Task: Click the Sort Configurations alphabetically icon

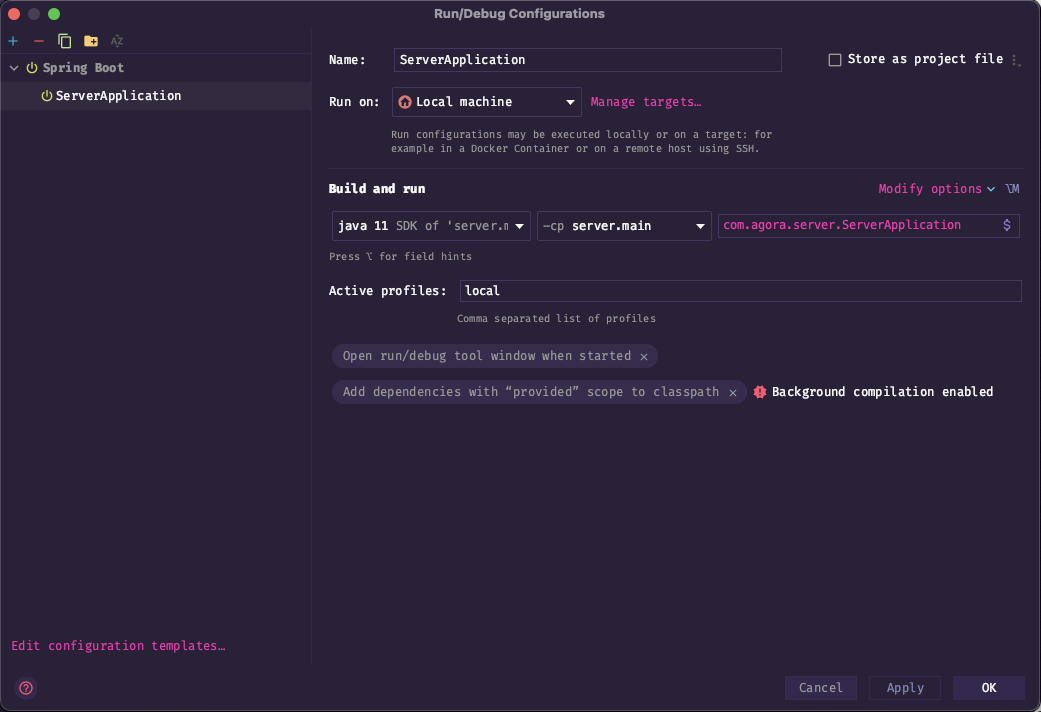Action: point(117,41)
